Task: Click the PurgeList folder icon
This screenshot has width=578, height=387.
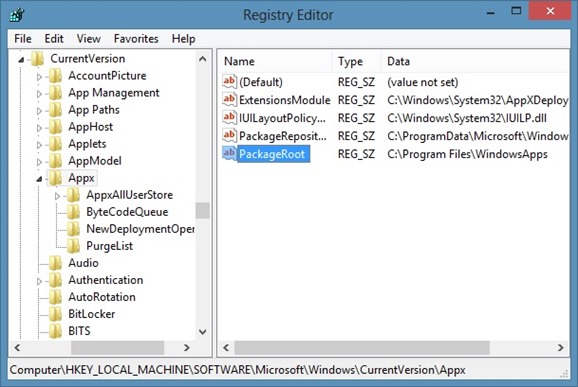Action: coord(73,246)
